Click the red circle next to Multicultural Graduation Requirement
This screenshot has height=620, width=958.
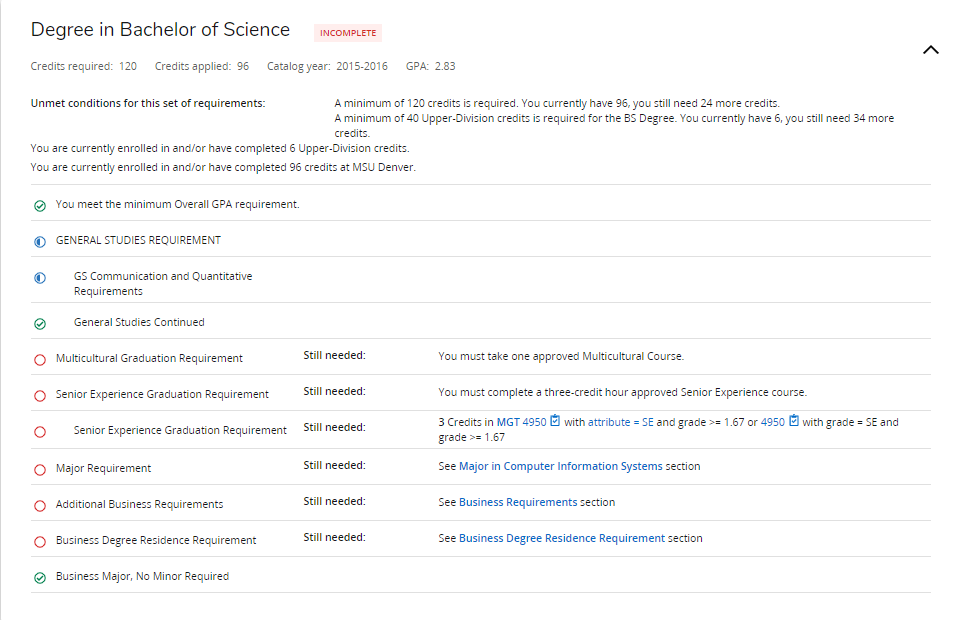tap(40, 360)
